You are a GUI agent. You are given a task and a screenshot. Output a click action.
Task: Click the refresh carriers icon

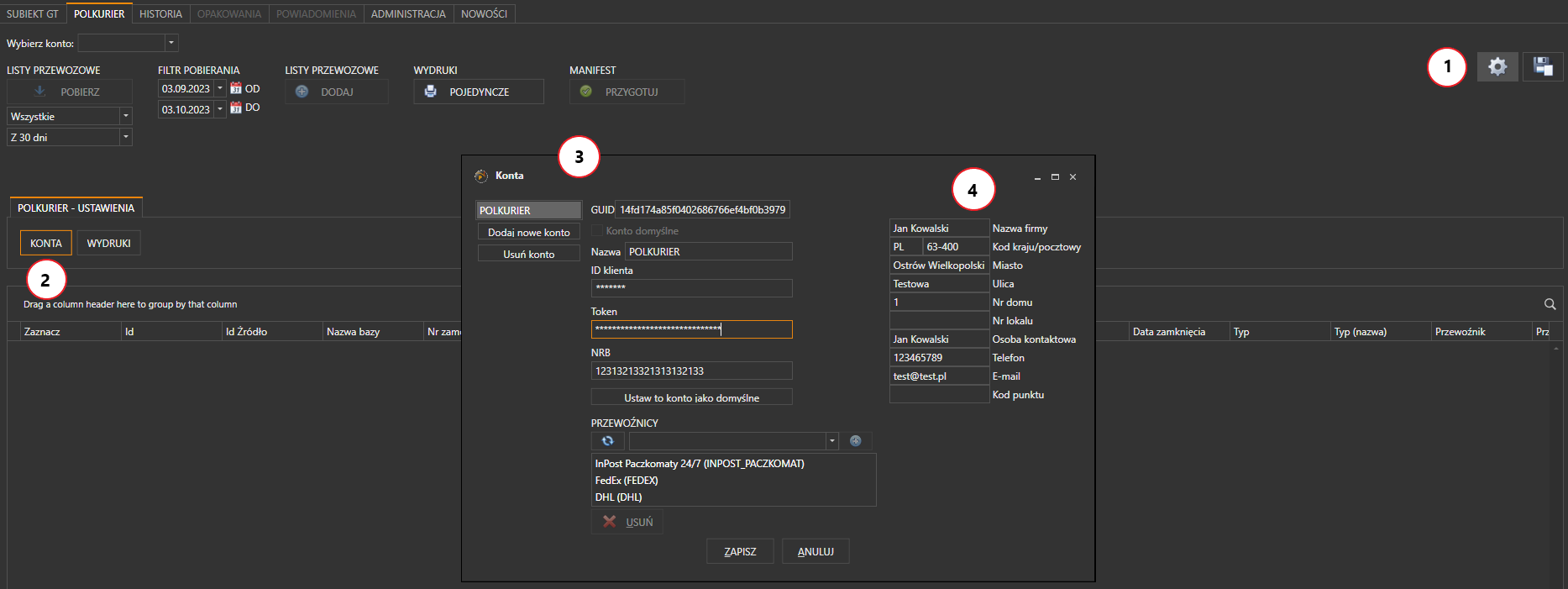607,441
